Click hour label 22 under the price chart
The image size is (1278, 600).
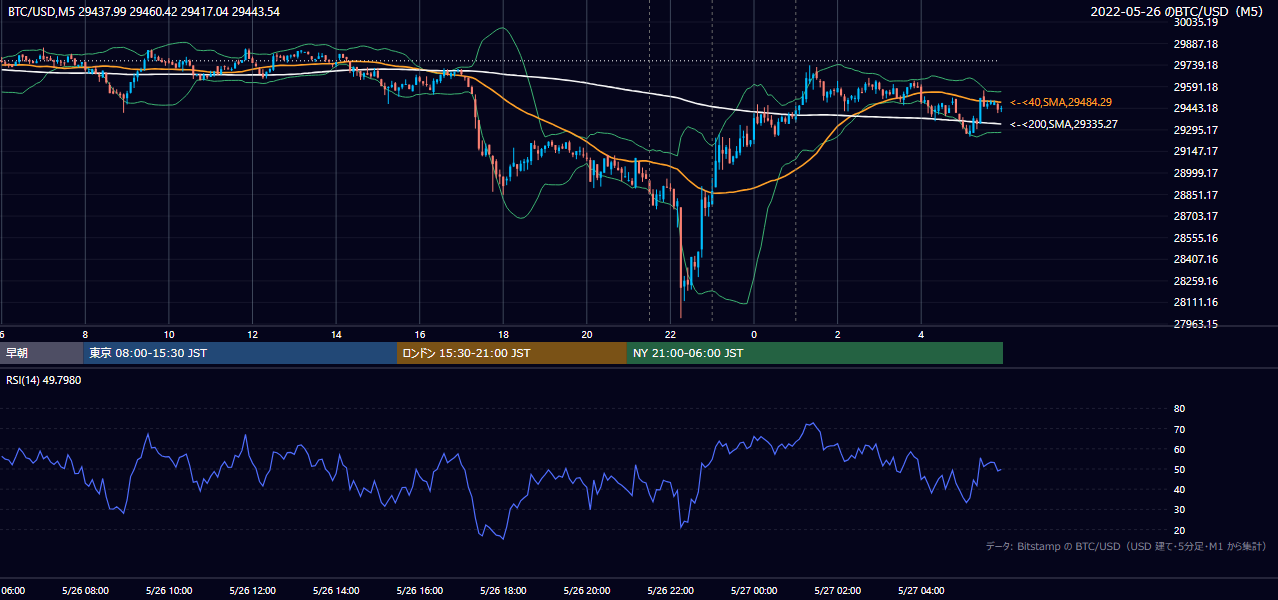pos(670,335)
